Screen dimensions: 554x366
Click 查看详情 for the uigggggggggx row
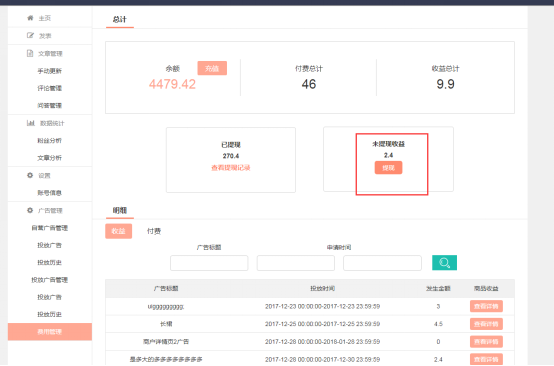tap(486, 306)
